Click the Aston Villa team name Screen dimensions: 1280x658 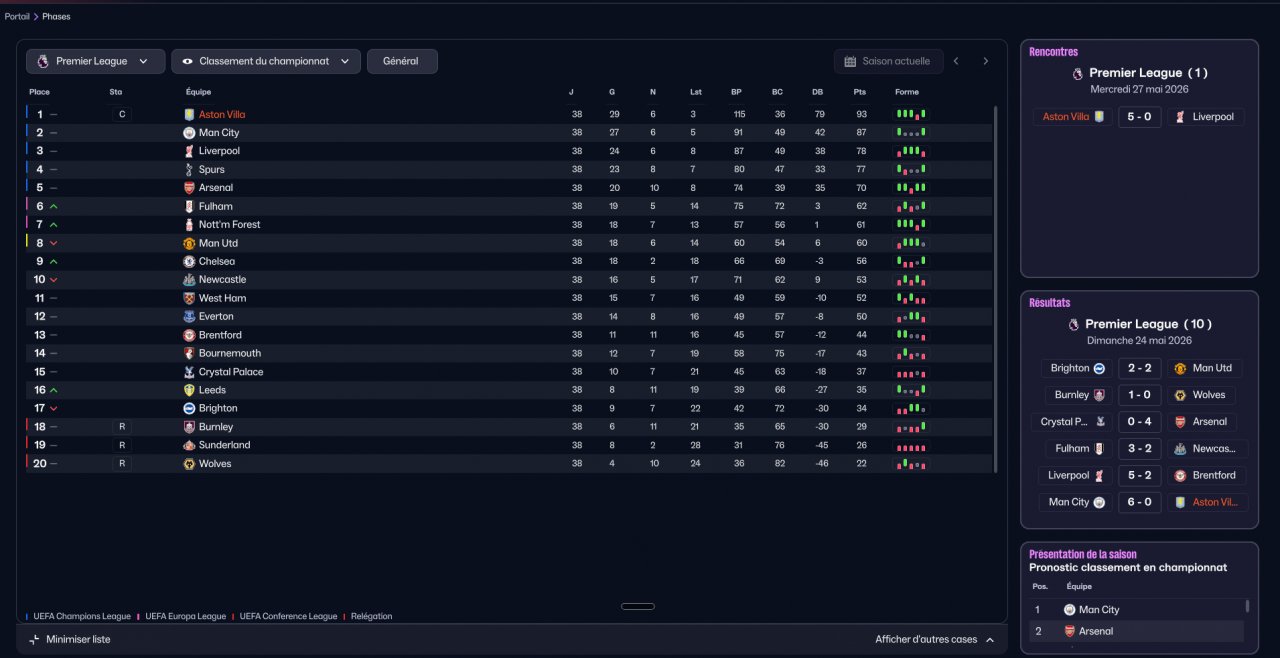222,115
